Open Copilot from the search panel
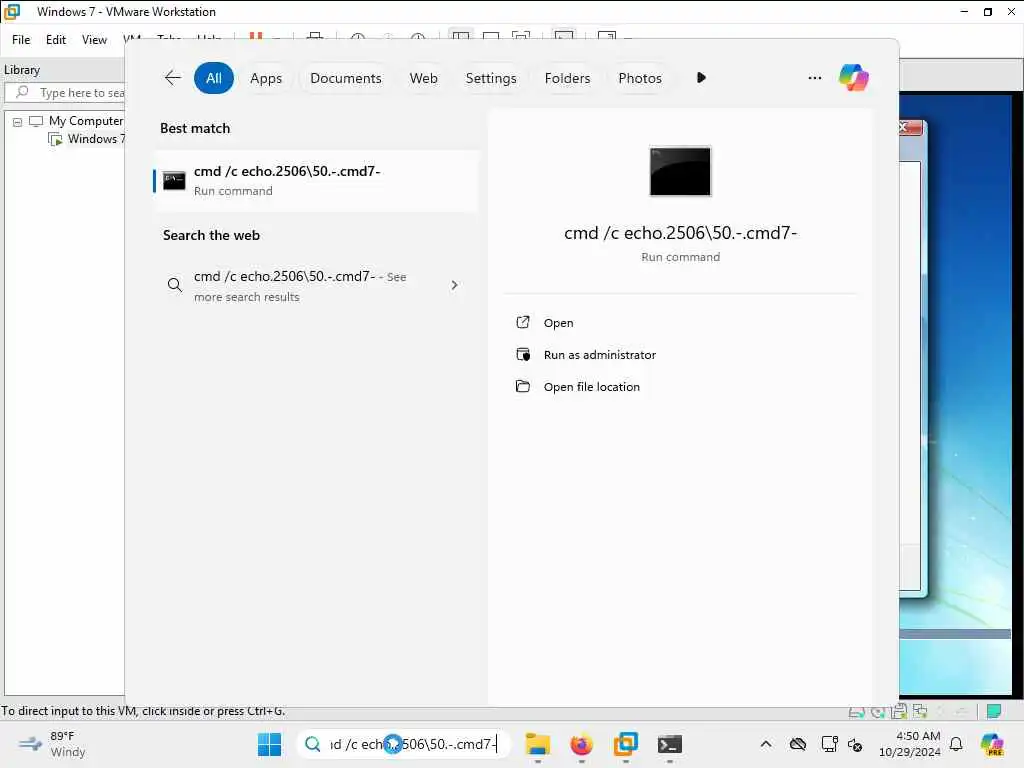The image size is (1024, 768). pos(854,78)
